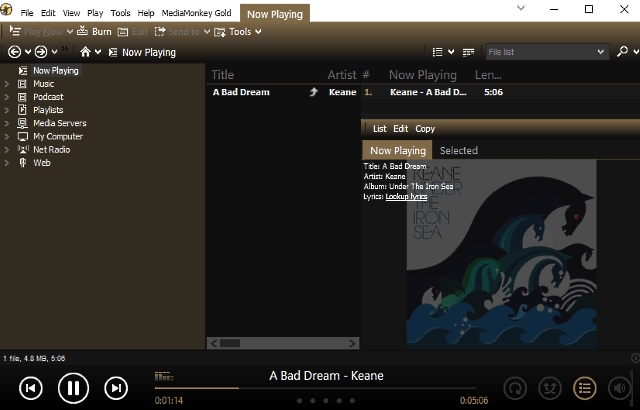
Task: Click the Media Servers tree icon
Action: pyautogui.click(x=22, y=123)
